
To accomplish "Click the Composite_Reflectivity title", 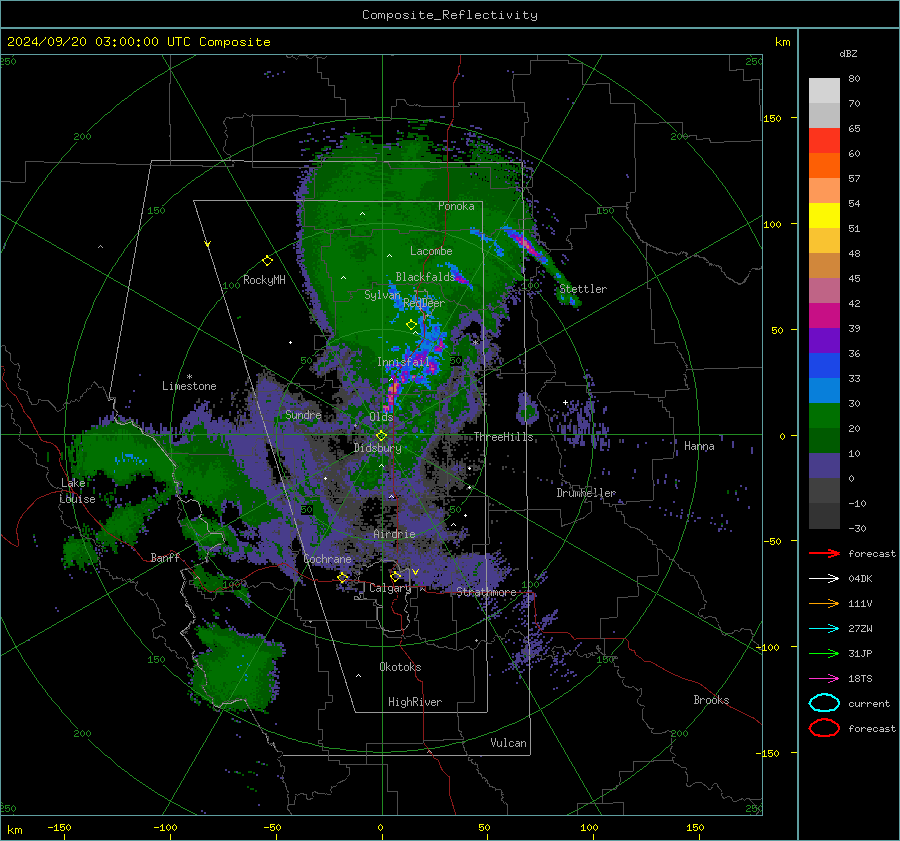I will 450,15.
